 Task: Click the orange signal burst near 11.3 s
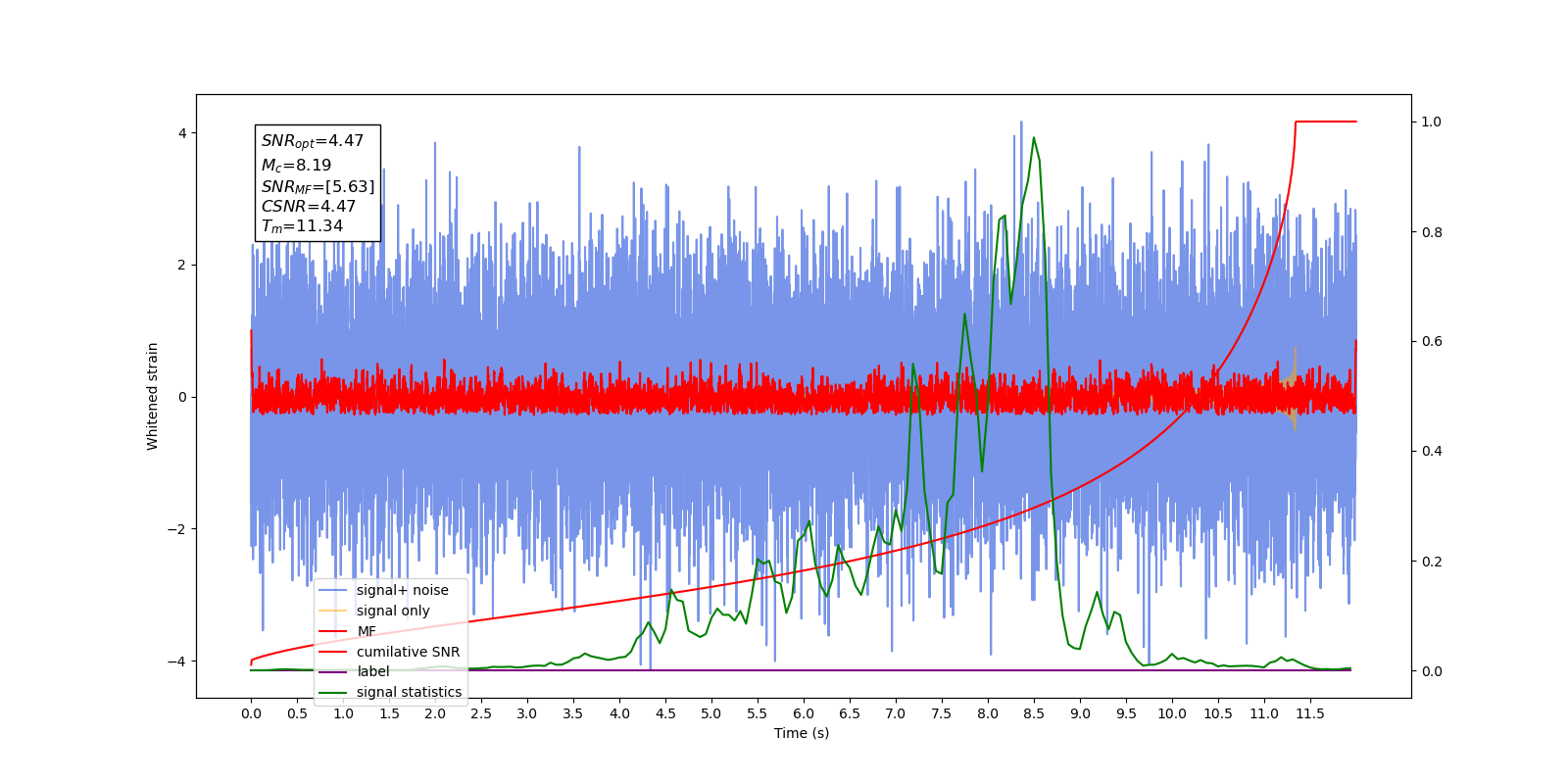tap(1295, 389)
